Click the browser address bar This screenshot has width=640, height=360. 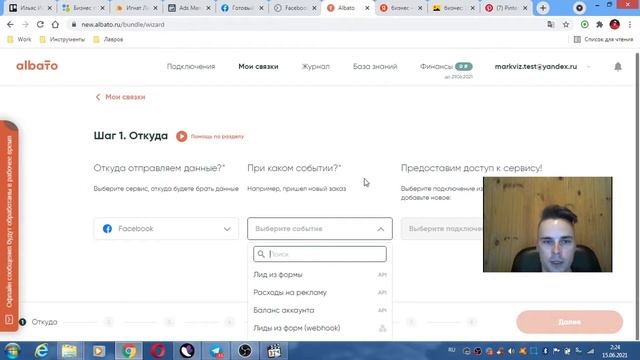click(306, 24)
